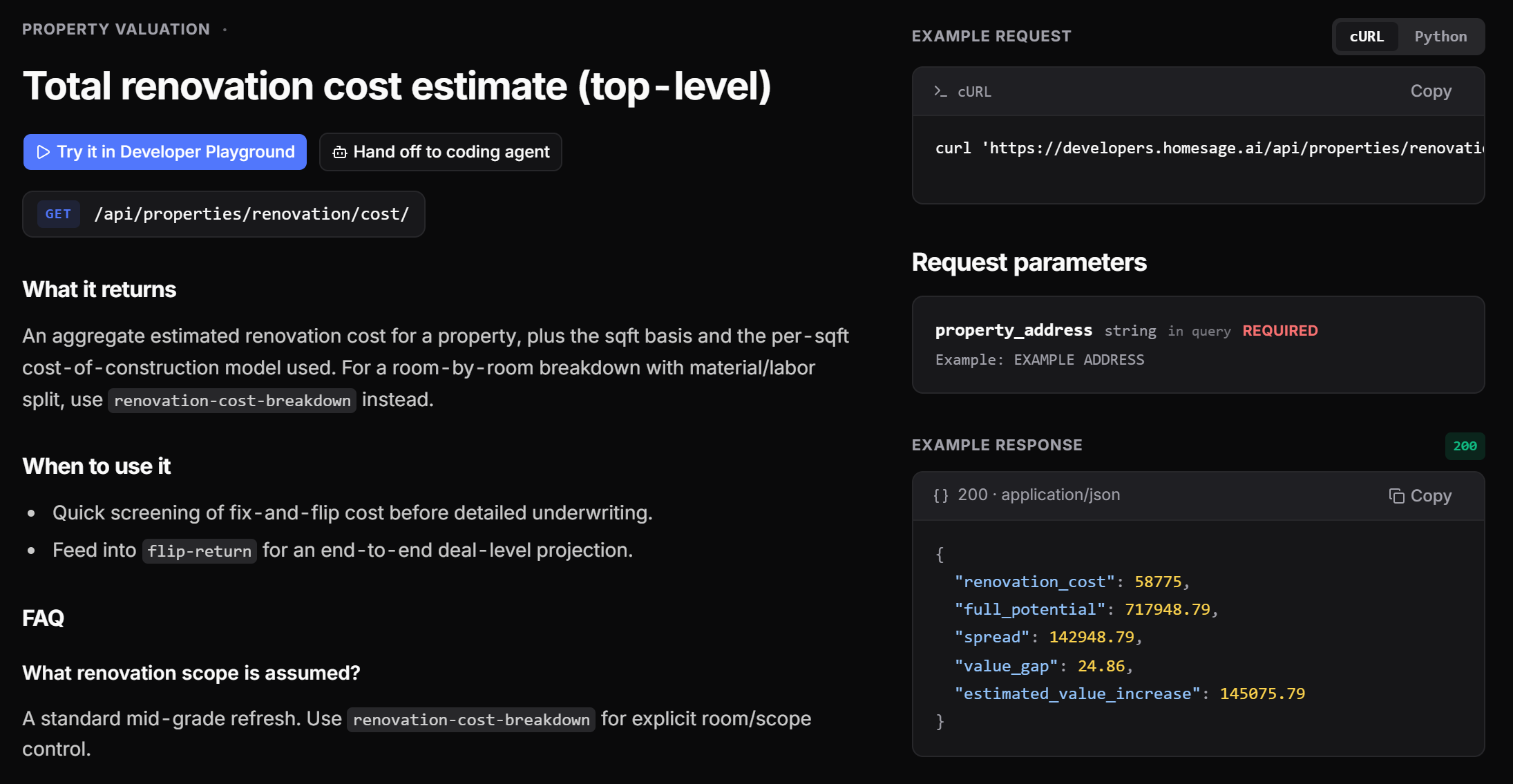The image size is (1513, 784).
Task: Click the FAQ heading
Action: (43, 618)
